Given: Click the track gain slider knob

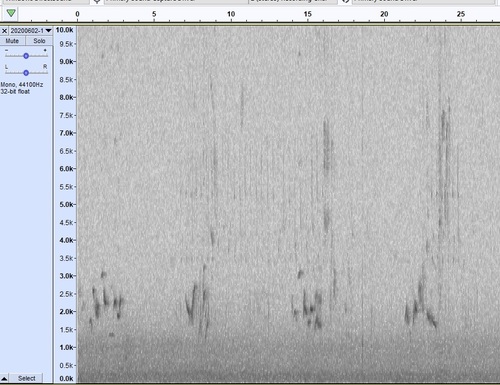Looking at the screenshot, I should (26, 56).
